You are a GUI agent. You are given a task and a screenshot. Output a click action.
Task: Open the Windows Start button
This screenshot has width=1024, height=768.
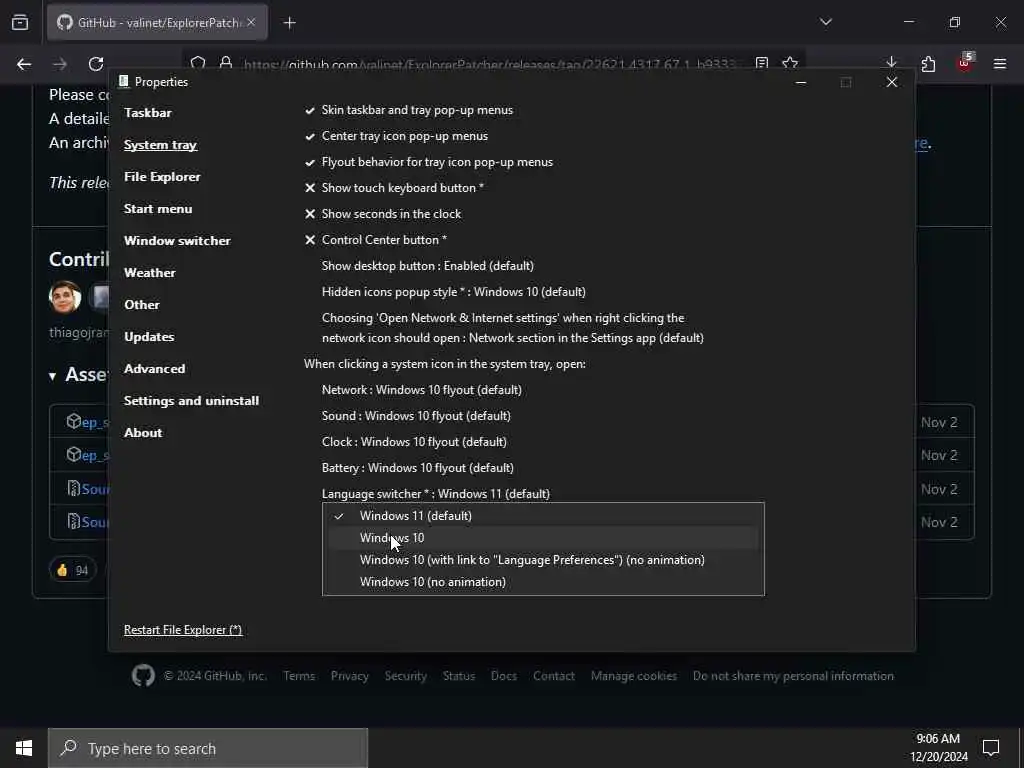click(24, 748)
